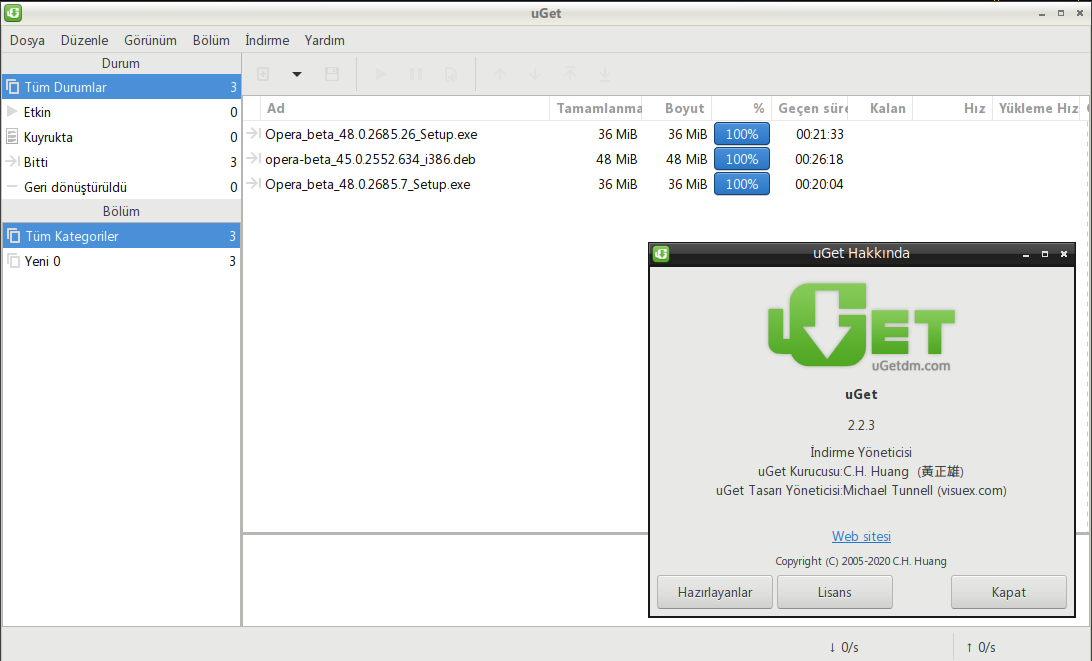Open the Dosya menu

pos(27,40)
